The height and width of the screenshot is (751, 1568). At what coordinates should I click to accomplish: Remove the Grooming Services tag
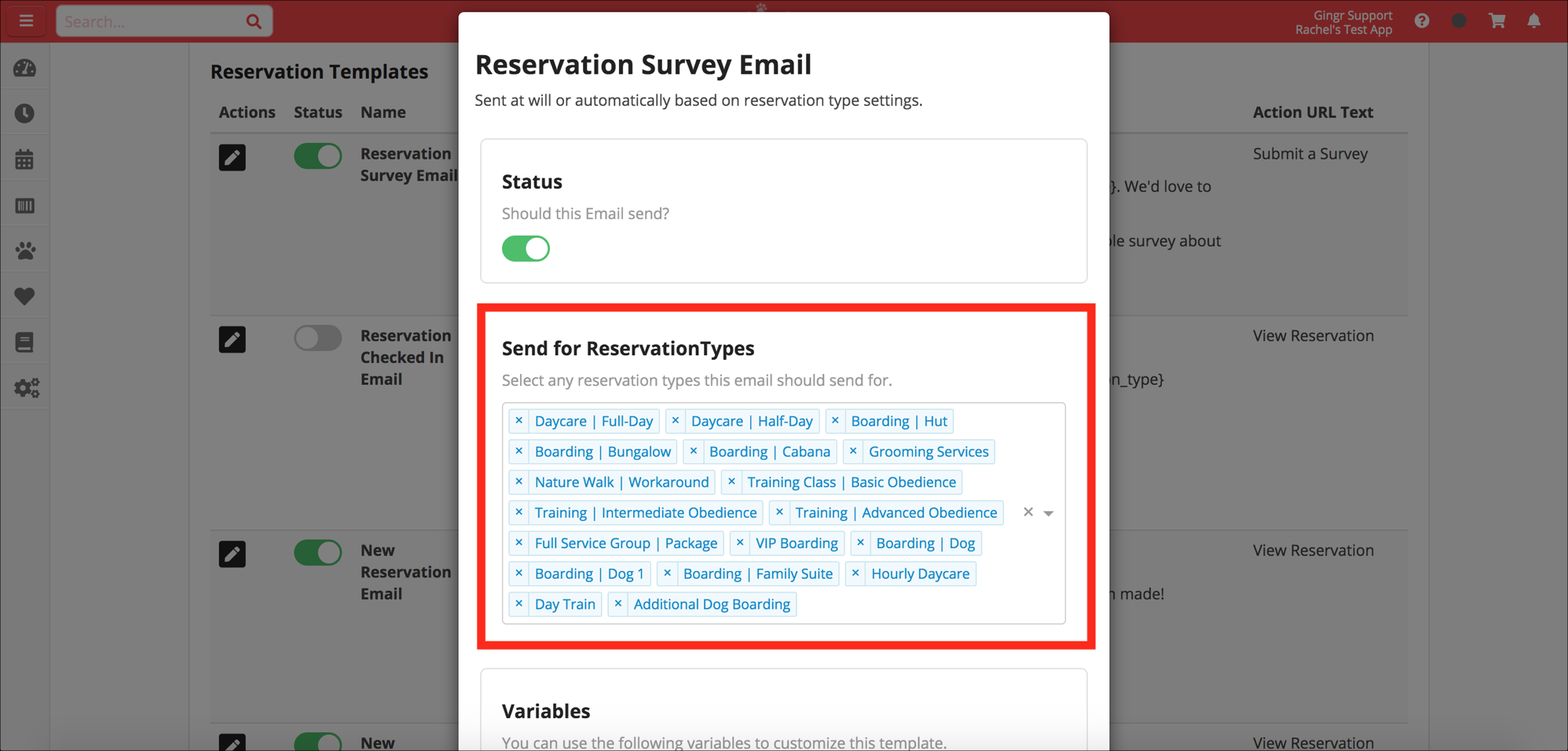pyautogui.click(x=853, y=452)
